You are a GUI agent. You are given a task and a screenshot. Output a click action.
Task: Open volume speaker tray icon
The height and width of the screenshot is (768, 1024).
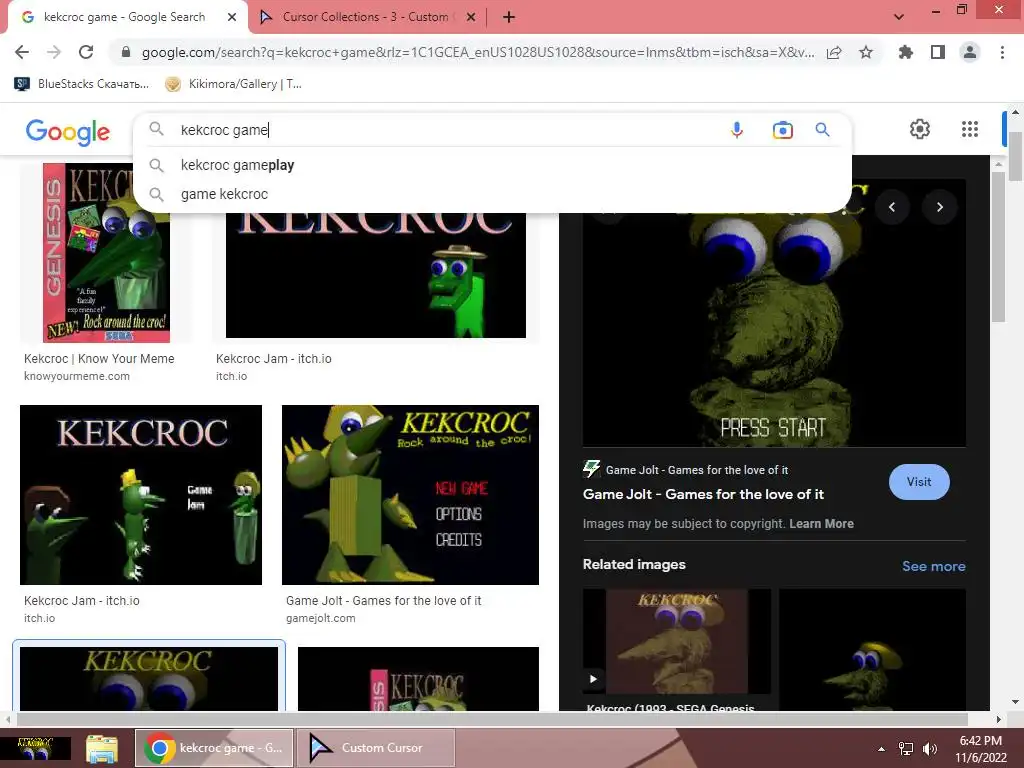pos(929,748)
